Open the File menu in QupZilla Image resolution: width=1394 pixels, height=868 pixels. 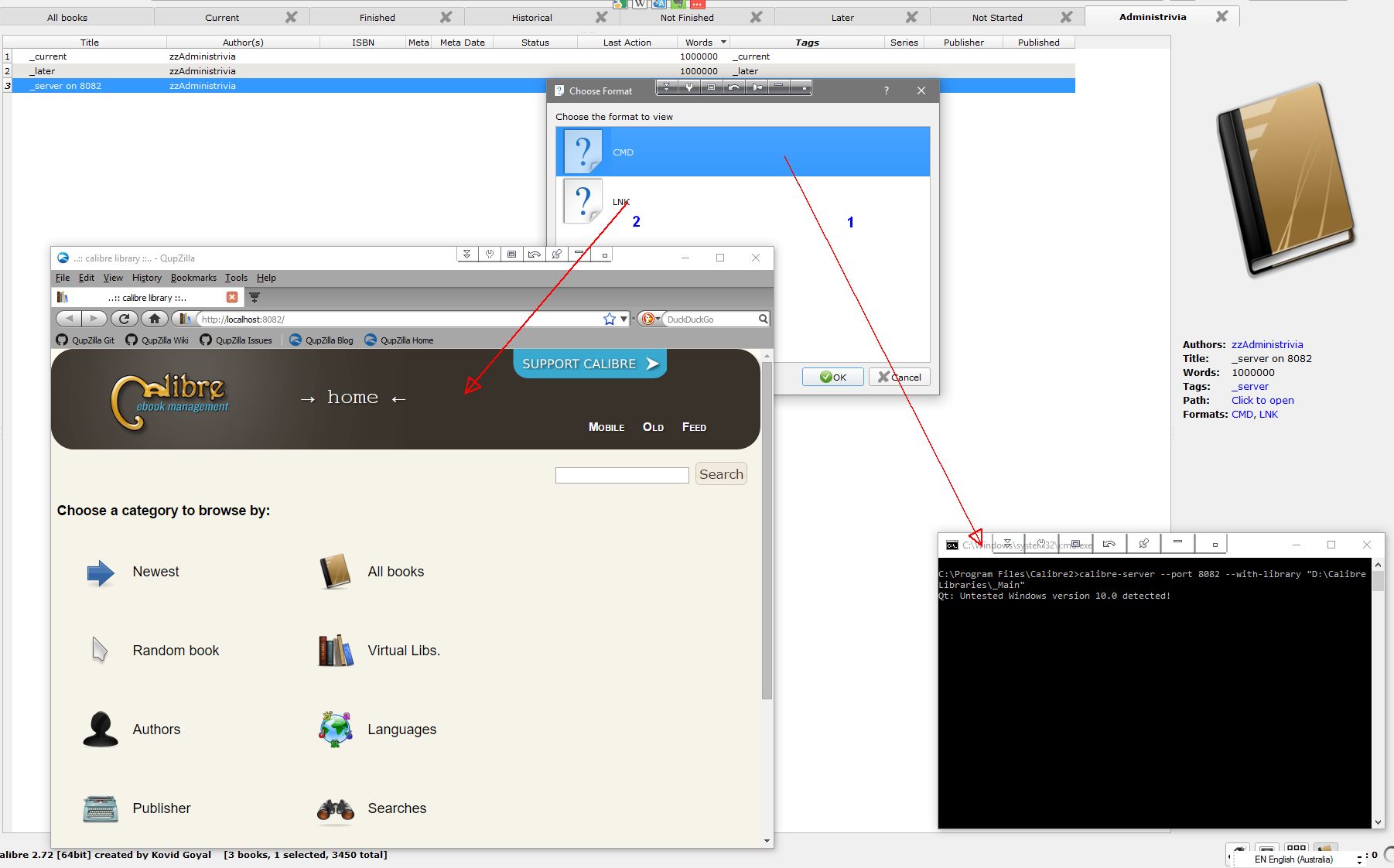coord(63,278)
